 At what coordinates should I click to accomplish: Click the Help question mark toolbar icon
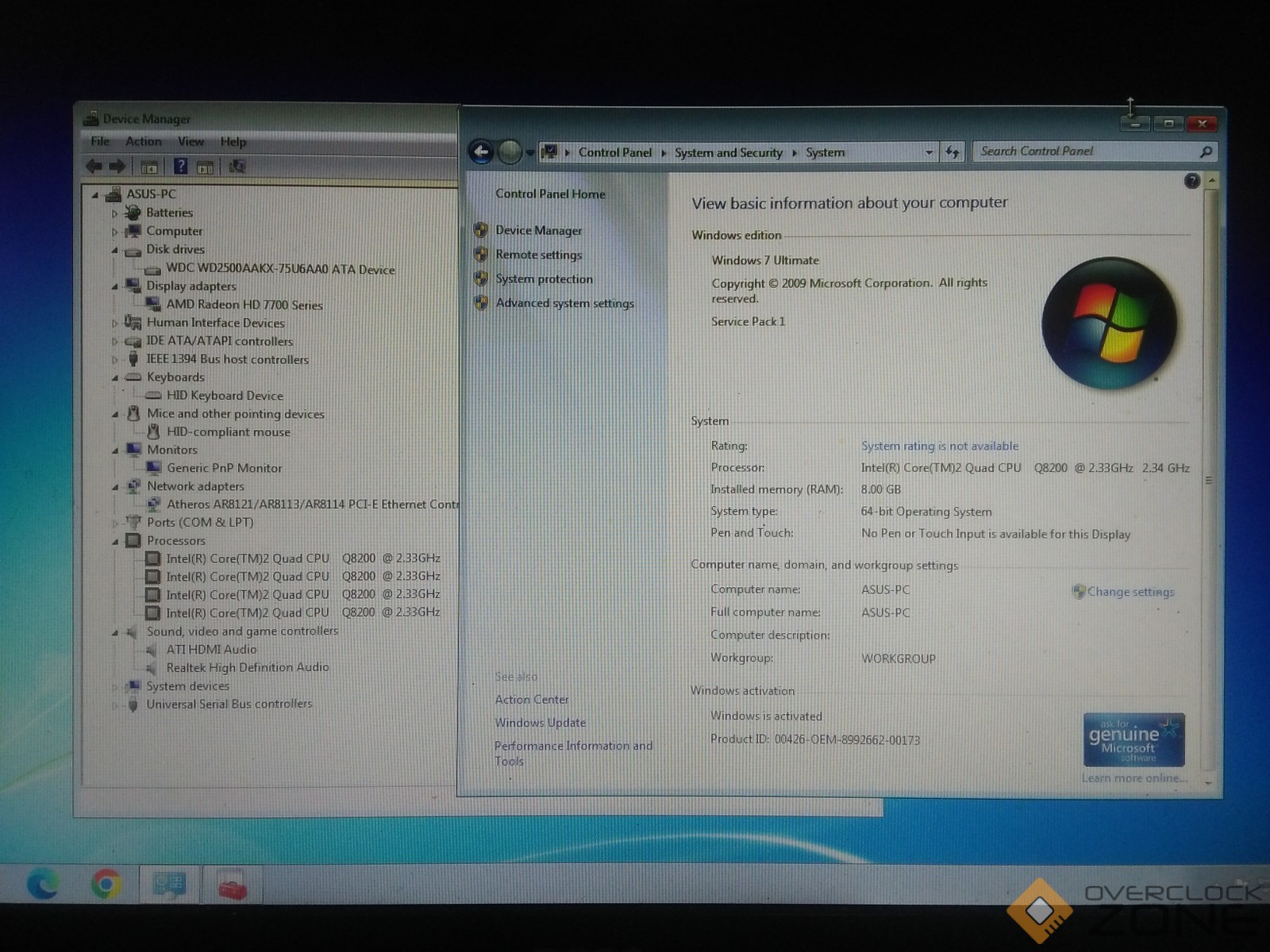point(181,166)
